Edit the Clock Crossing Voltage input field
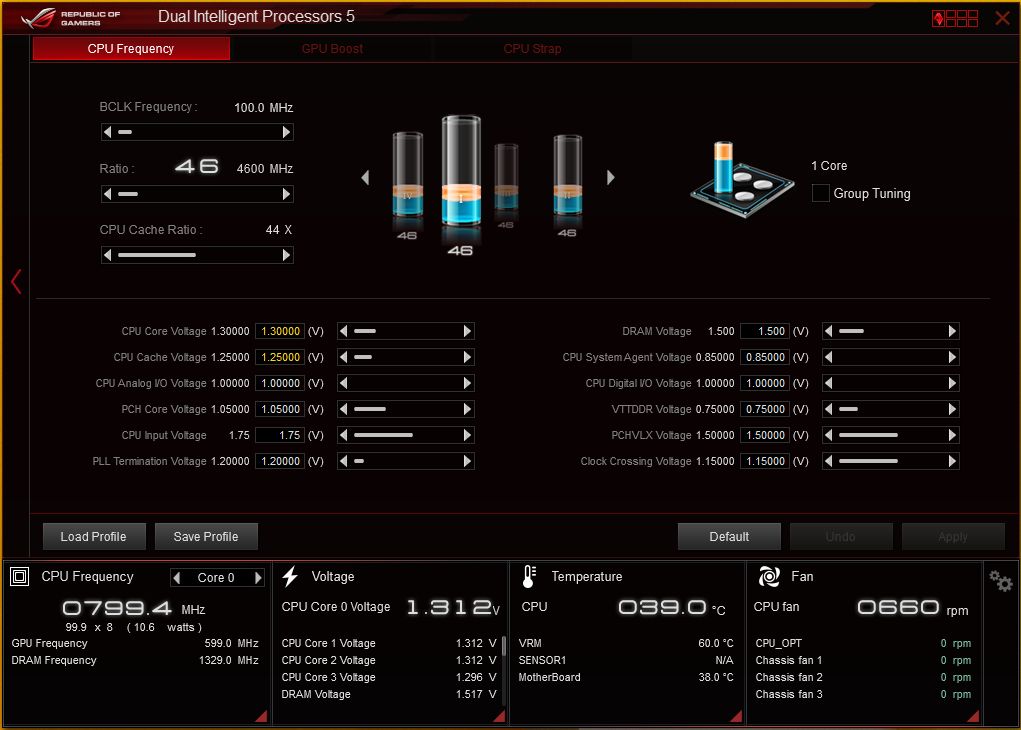Image resolution: width=1021 pixels, height=730 pixels. click(x=765, y=461)
